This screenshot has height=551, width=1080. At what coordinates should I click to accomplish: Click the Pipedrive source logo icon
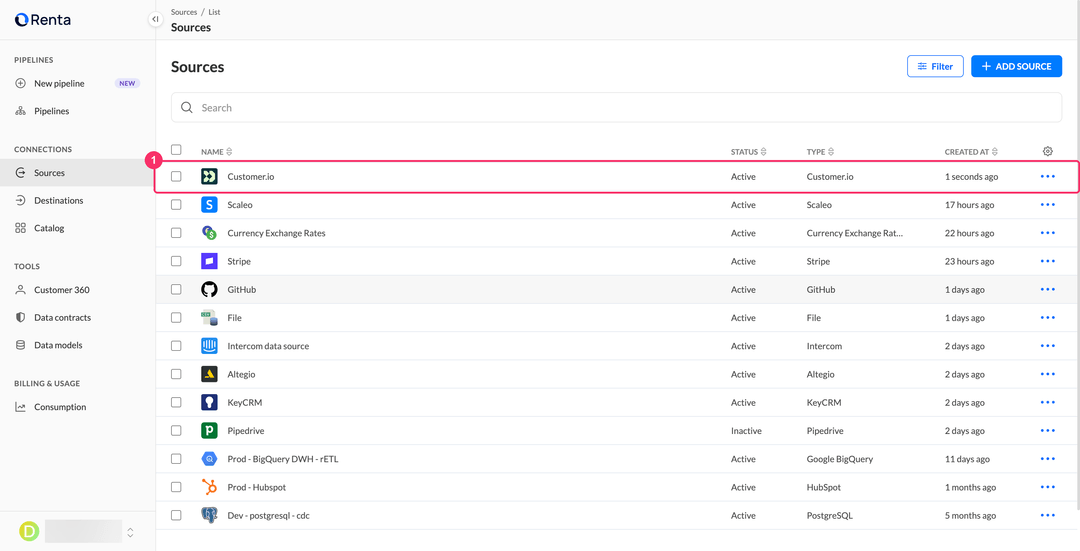[209, 430]
